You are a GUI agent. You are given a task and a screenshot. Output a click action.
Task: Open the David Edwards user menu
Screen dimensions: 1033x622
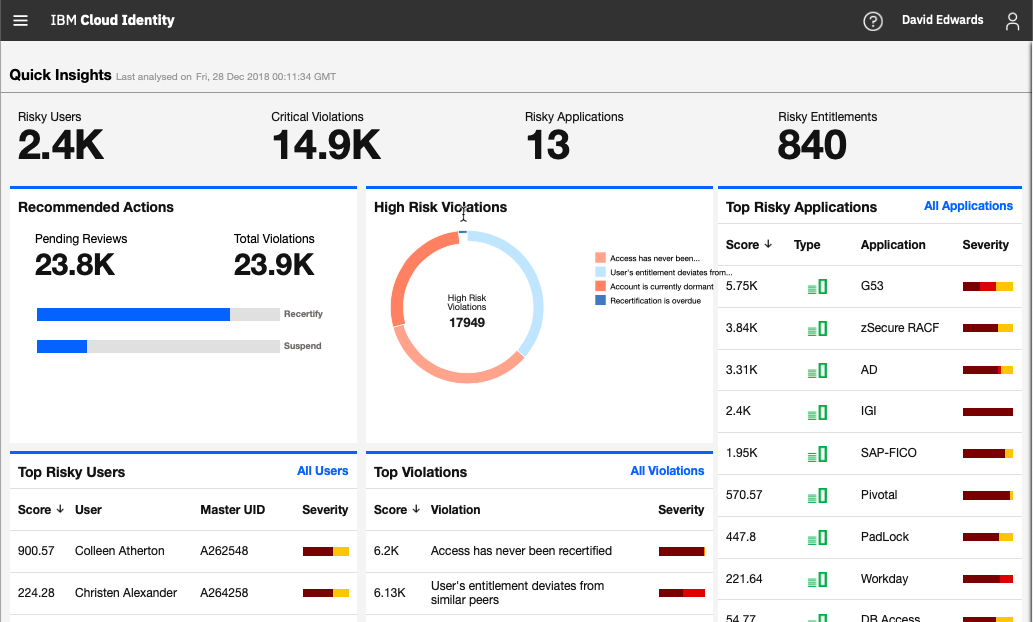[x=942, y=20]
